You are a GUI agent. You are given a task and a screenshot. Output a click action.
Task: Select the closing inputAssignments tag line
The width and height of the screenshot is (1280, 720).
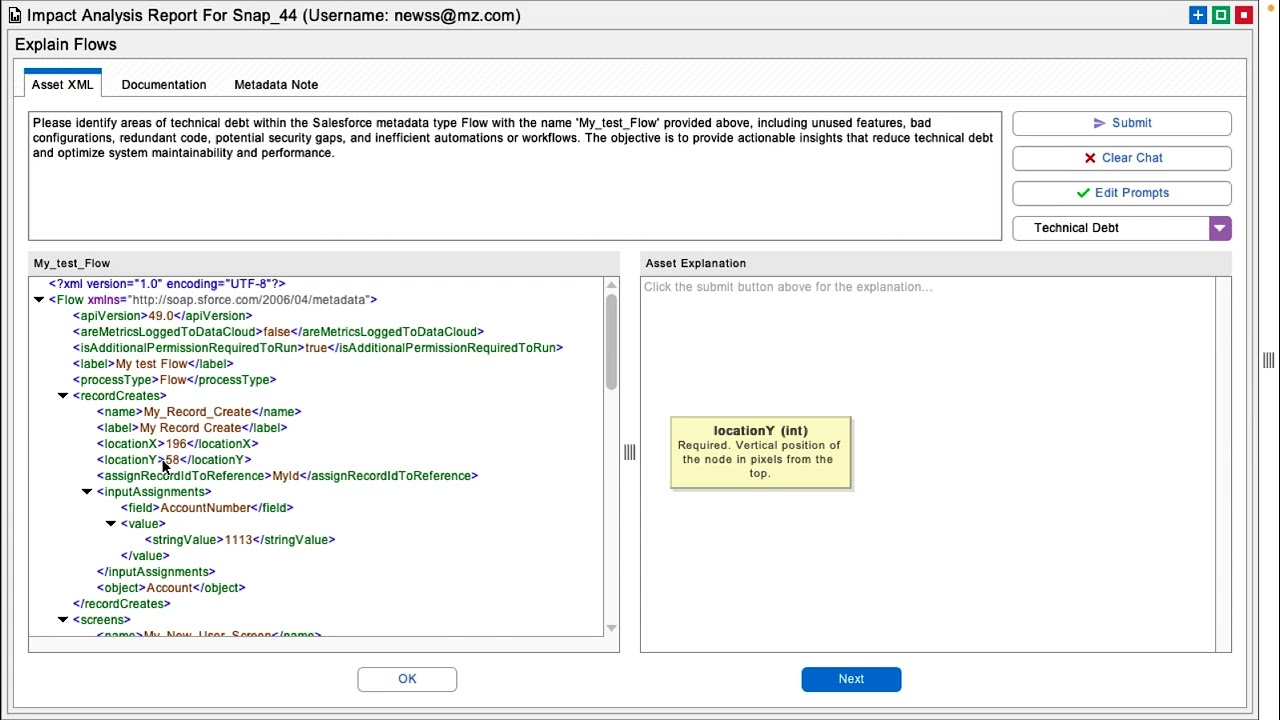click(x=156, y=572)
